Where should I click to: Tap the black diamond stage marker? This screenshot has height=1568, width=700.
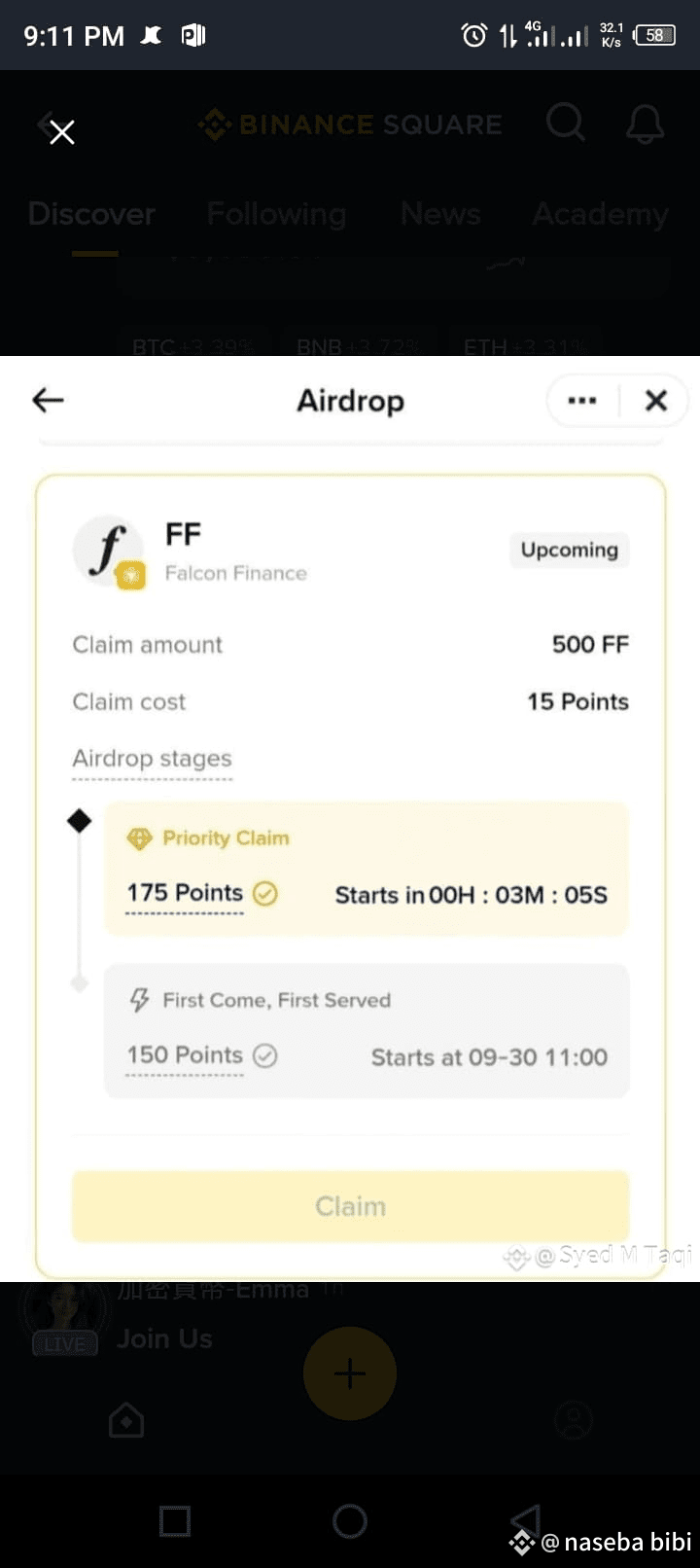click(80, 821)
